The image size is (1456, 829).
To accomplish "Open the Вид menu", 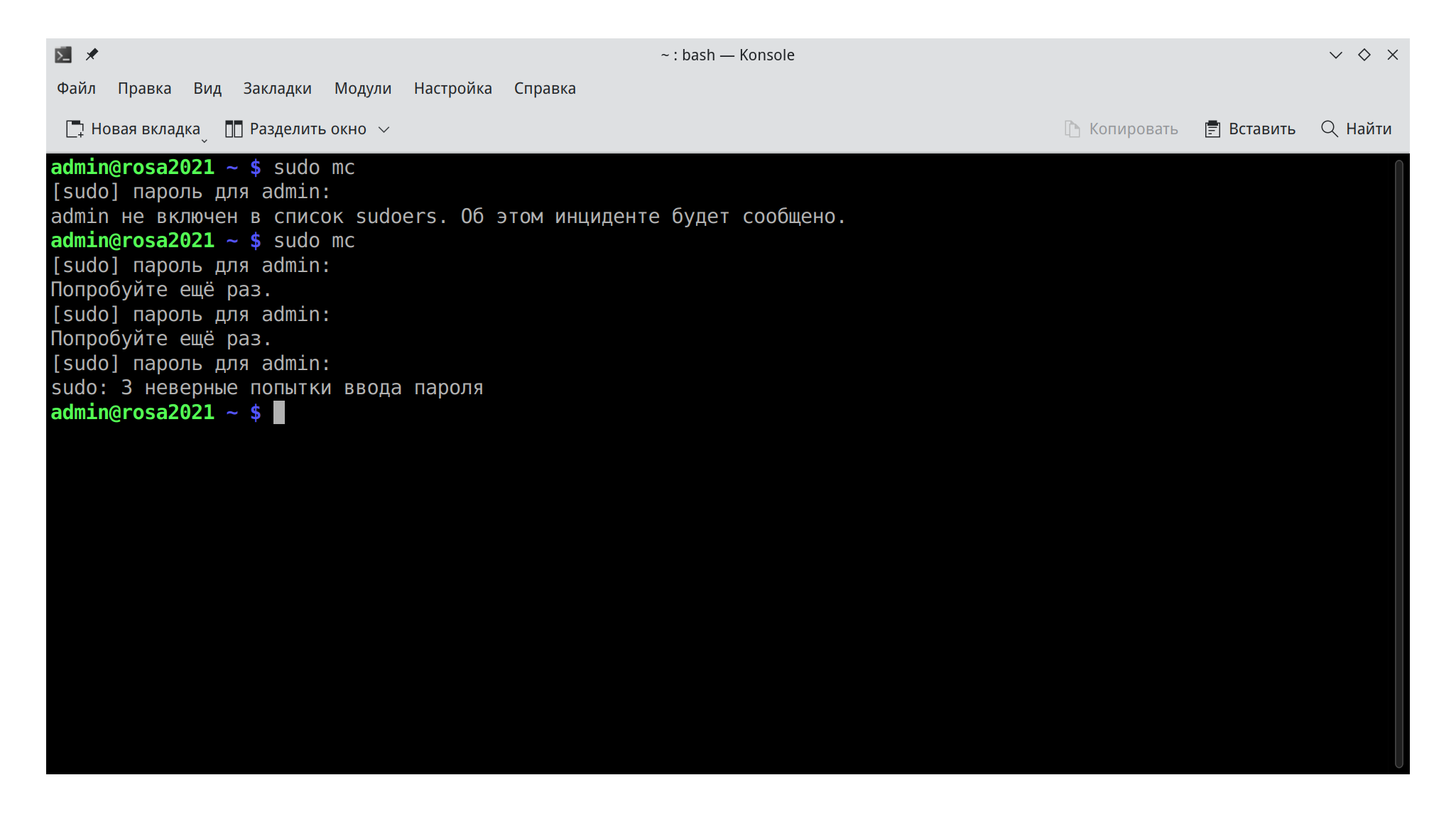I will [x=207, y=88].
